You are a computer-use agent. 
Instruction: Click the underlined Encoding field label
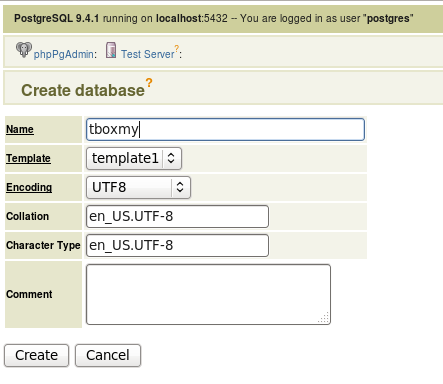tap(29, 187)
